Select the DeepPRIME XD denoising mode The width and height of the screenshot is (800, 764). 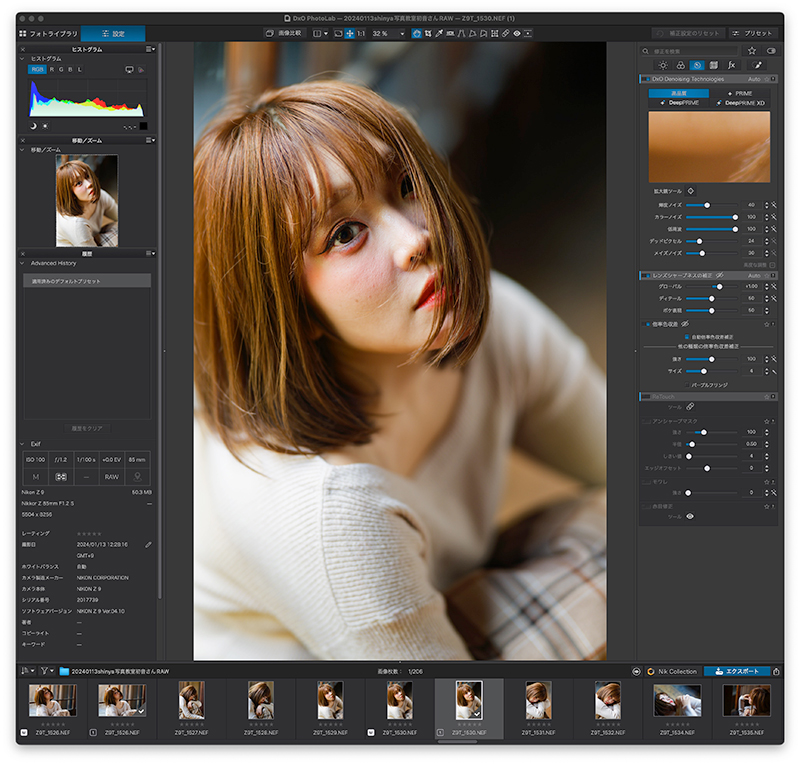tap(740, 102)
